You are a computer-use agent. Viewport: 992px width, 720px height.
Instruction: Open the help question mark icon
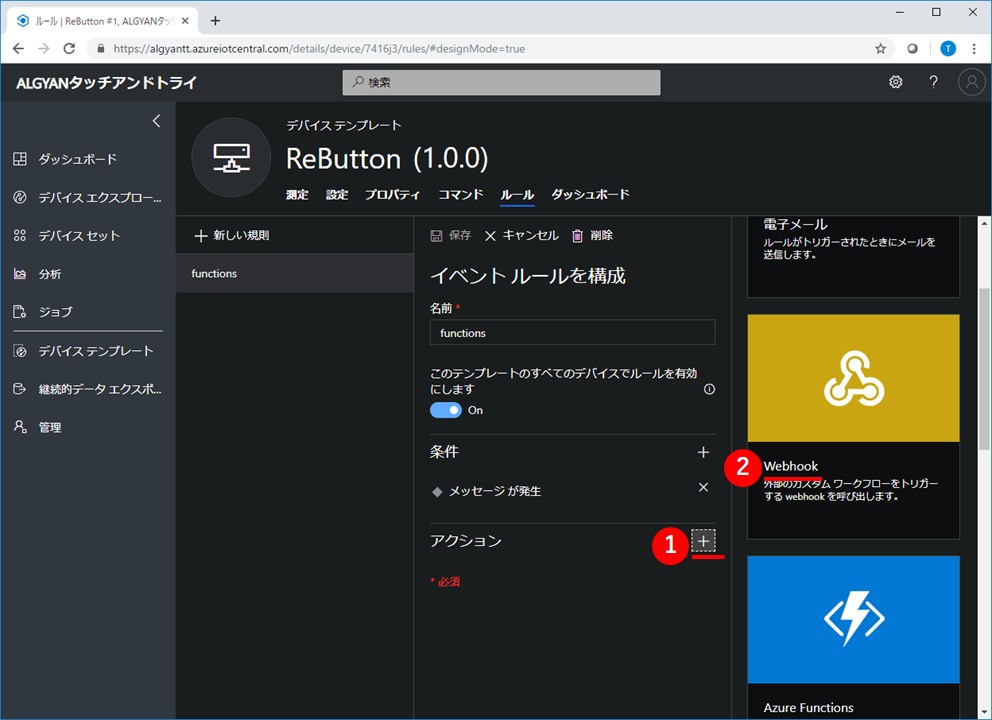(933, 82)
